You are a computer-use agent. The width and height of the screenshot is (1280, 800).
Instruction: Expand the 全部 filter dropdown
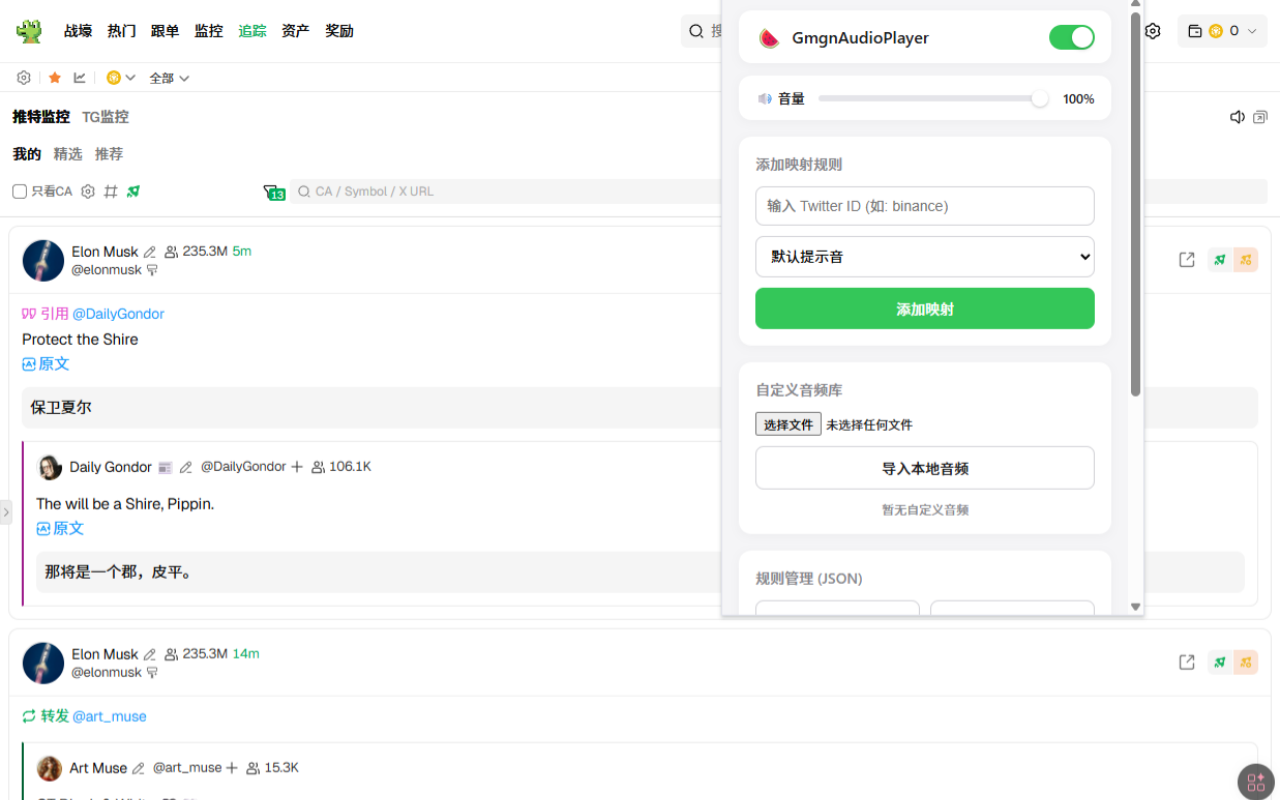[169, 78]
